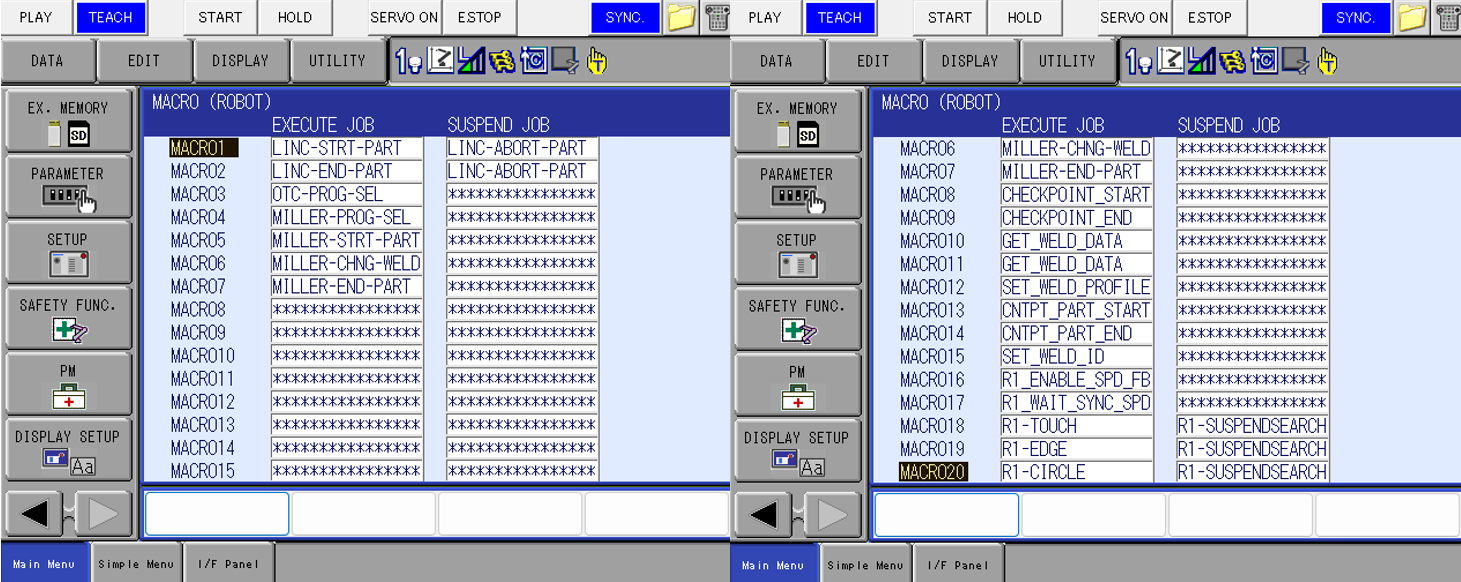Go back with left arrow on left screen

click(35, 514)
